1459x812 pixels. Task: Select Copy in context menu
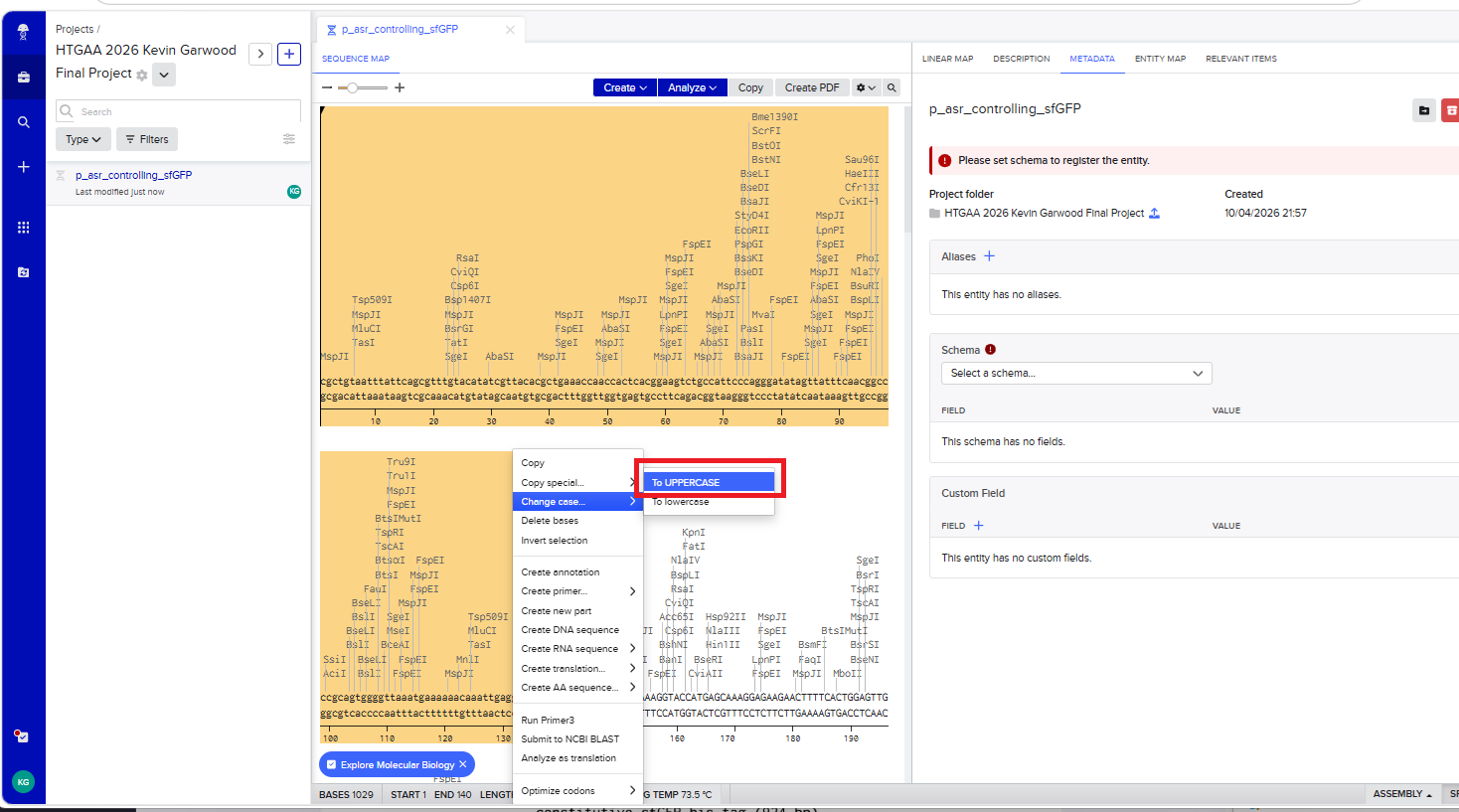pyautogui.click(x=577, y=463)
